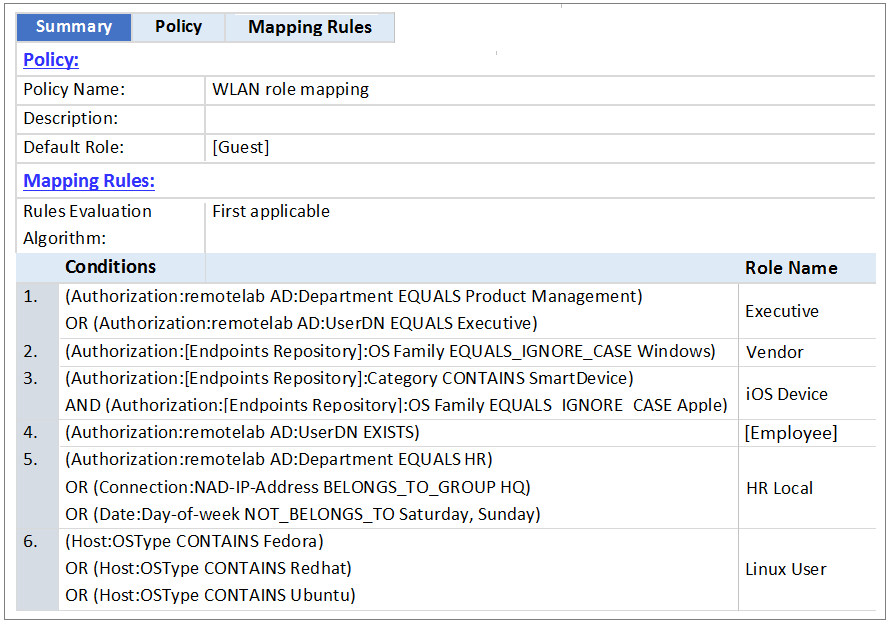Click the empty Description value cell
Screen dimensions: 890x624
coord(540,118)
